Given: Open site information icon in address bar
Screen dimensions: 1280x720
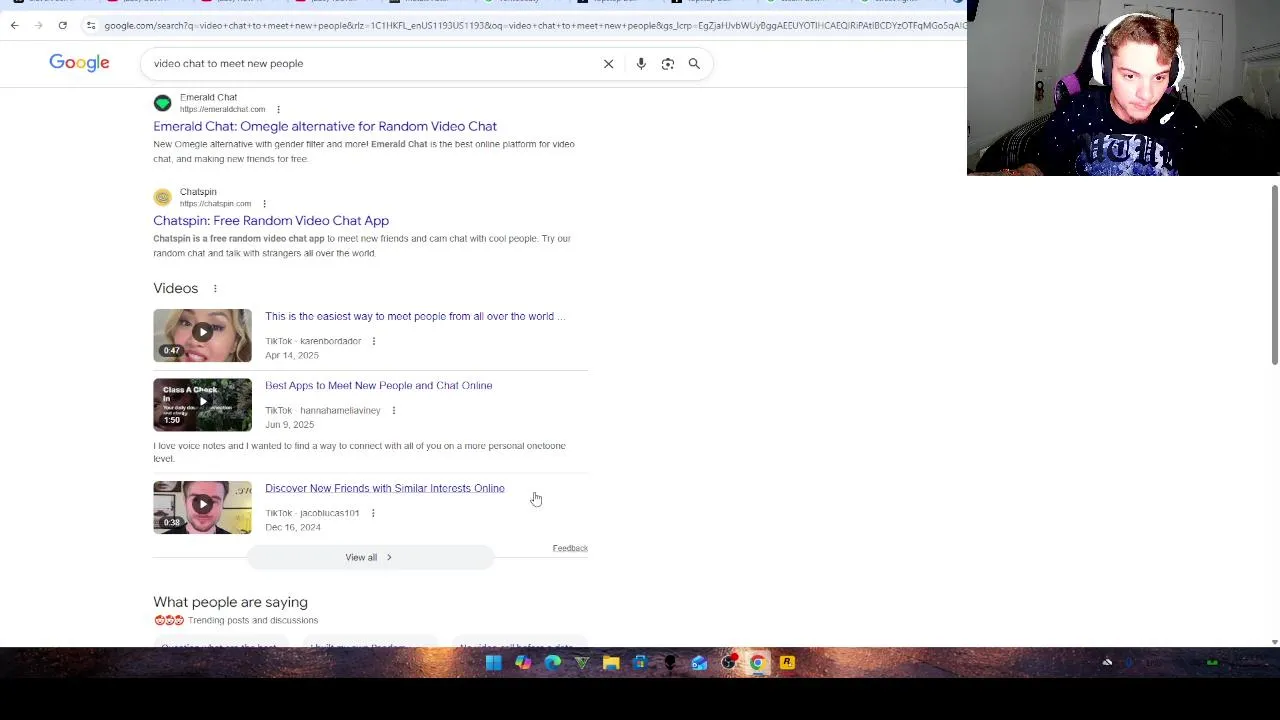Looking at the screenshot, I should 91,25.
